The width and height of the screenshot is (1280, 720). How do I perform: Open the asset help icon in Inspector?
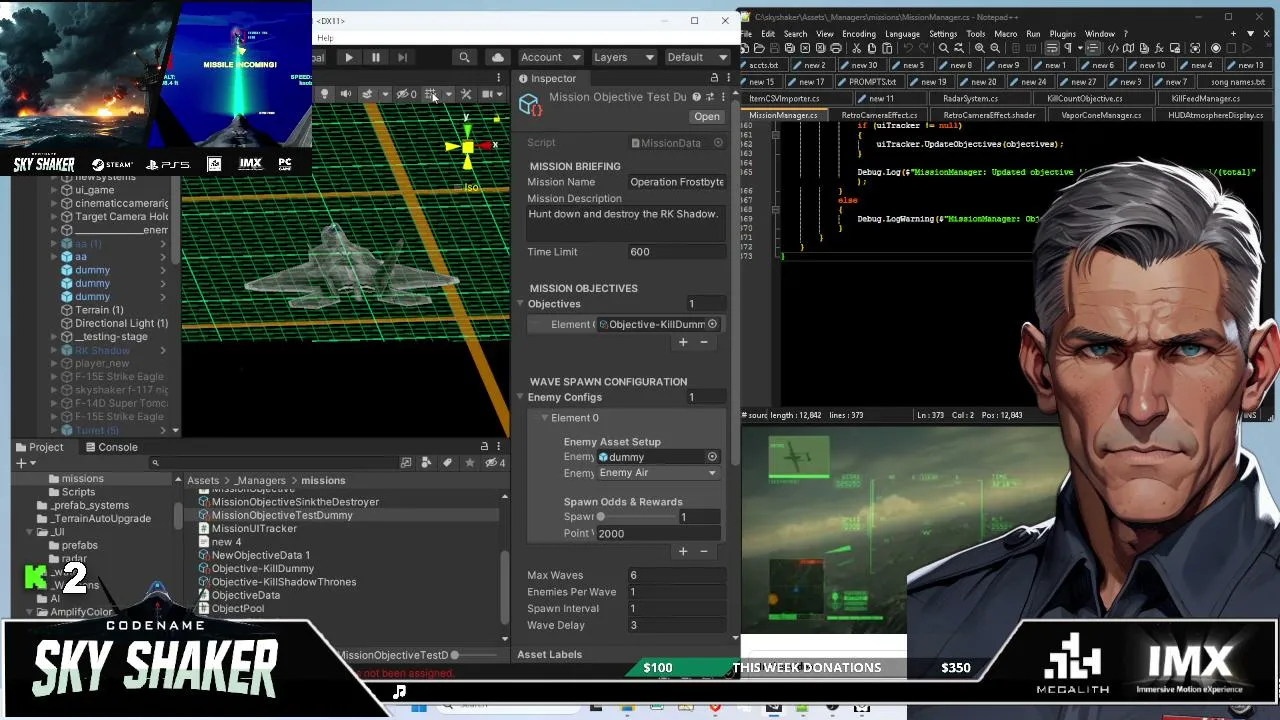click(x=697, y=97)
